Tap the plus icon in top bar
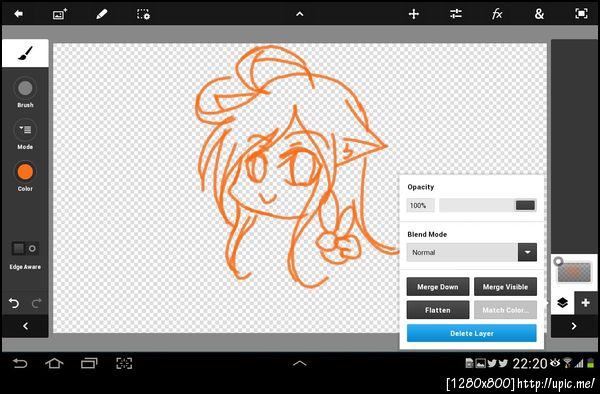Viewport: 600px width, 394px height. click(414, 14)
